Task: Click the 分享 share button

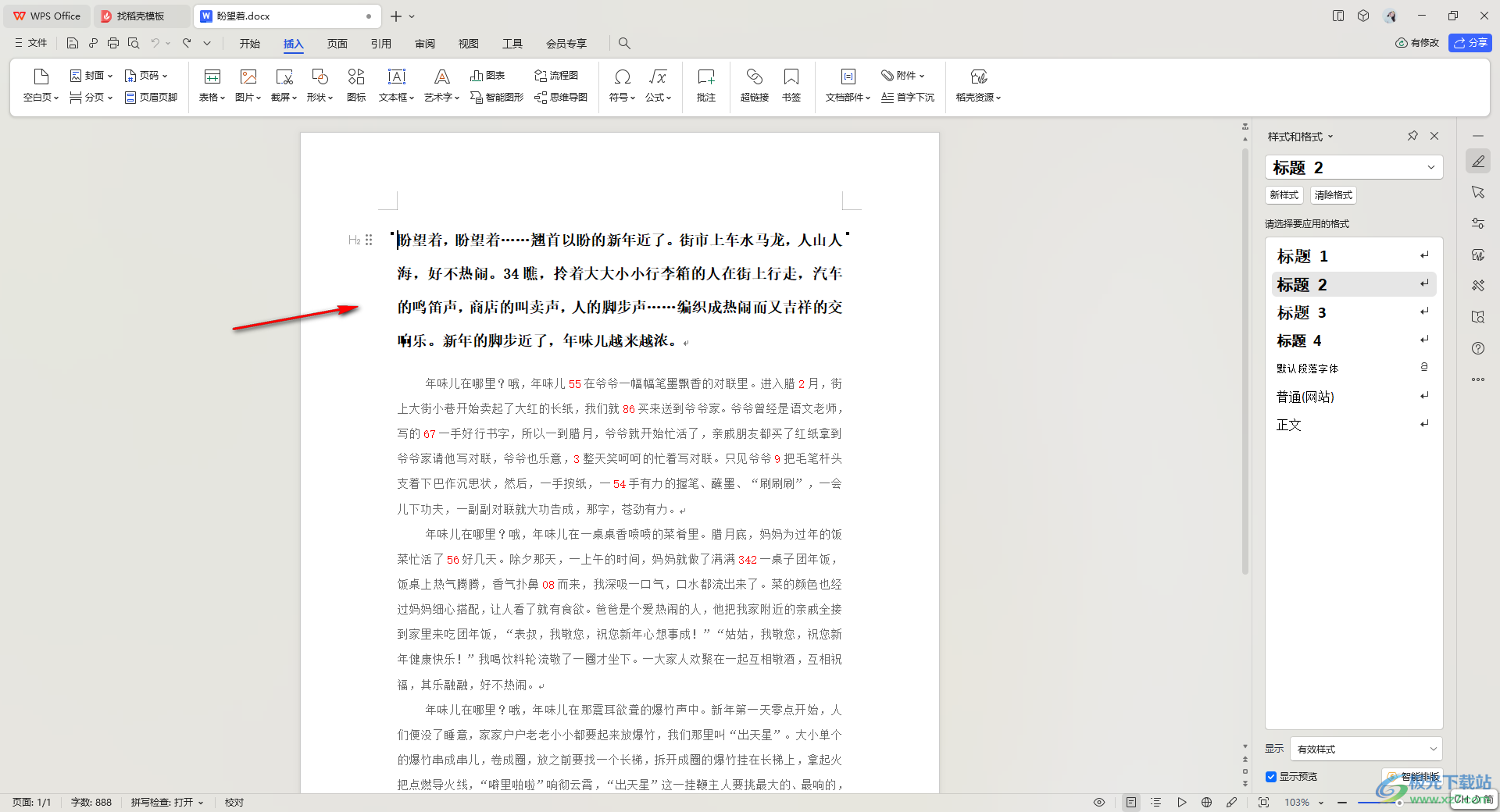Action: pyautogui.click(x=1470, y=43)
